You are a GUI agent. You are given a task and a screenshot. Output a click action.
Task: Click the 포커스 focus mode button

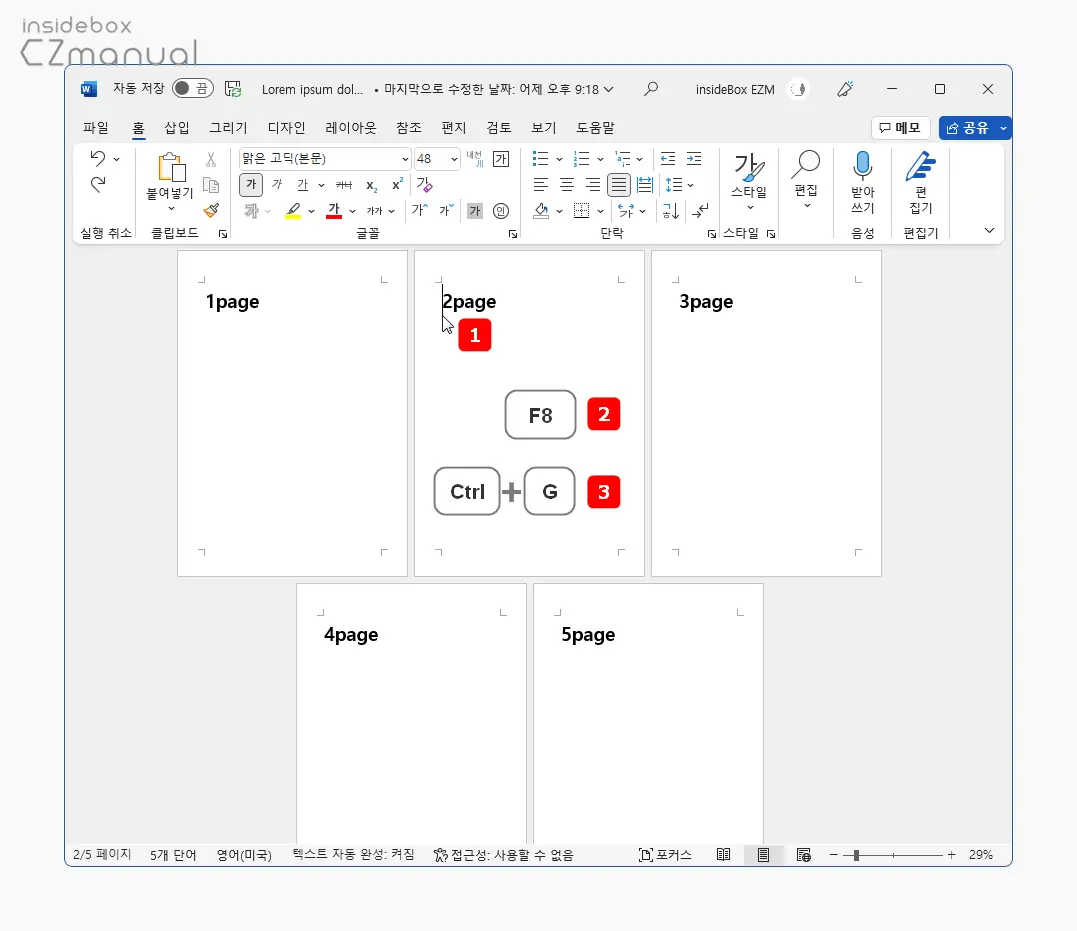[664, 855]
